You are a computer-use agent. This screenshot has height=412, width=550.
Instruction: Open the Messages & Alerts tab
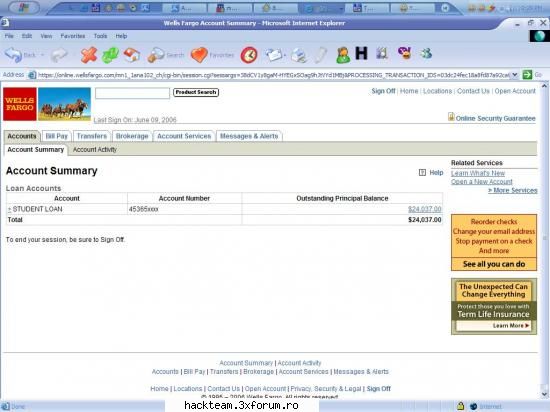[x=249, y=136]
